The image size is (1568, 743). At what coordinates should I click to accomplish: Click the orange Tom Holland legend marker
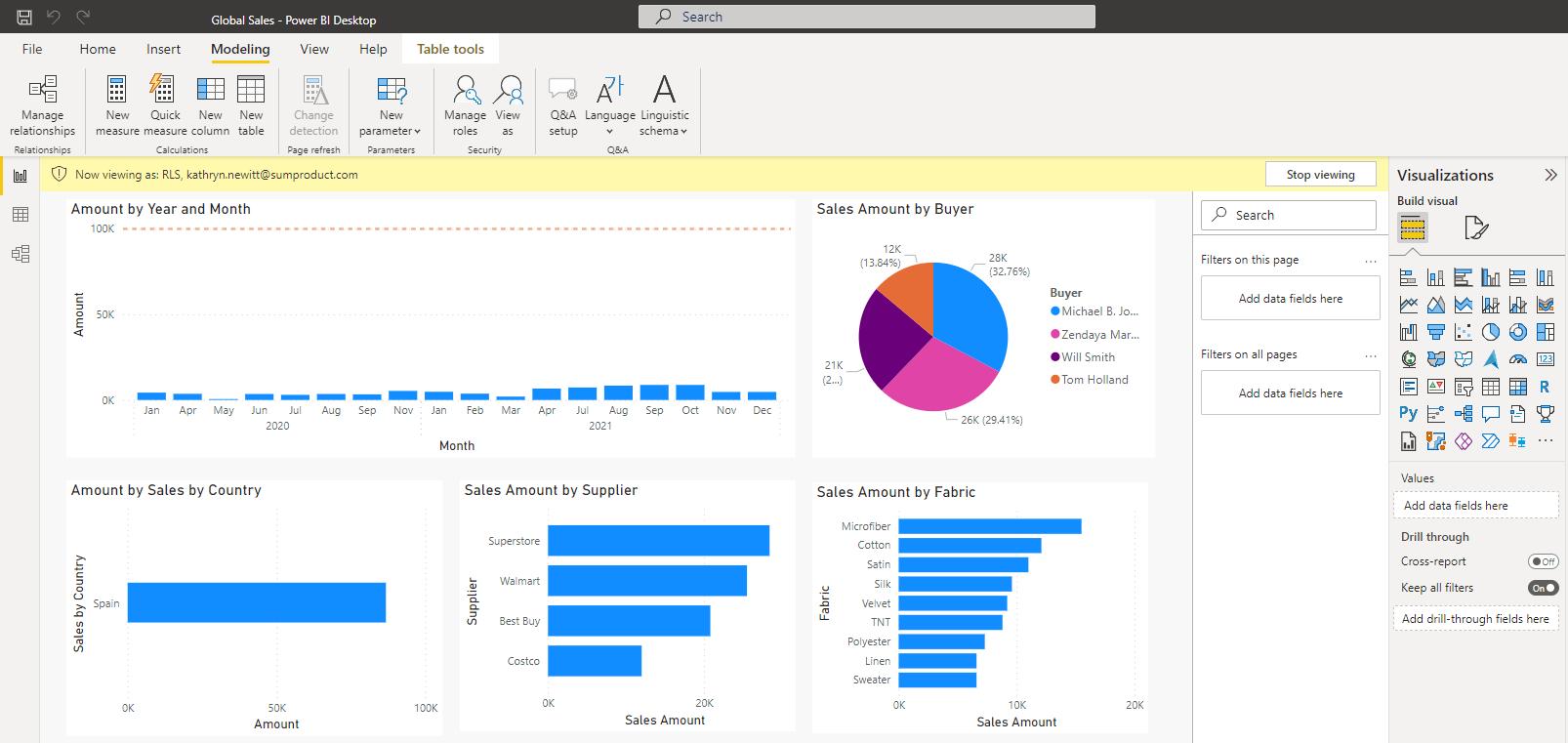pos(1054,380)
